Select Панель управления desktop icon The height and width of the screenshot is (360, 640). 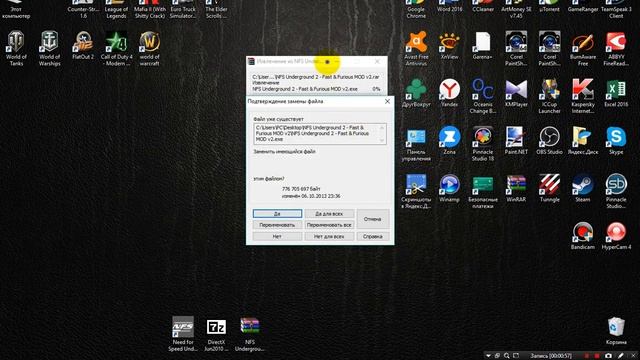[x=416, y=144]
